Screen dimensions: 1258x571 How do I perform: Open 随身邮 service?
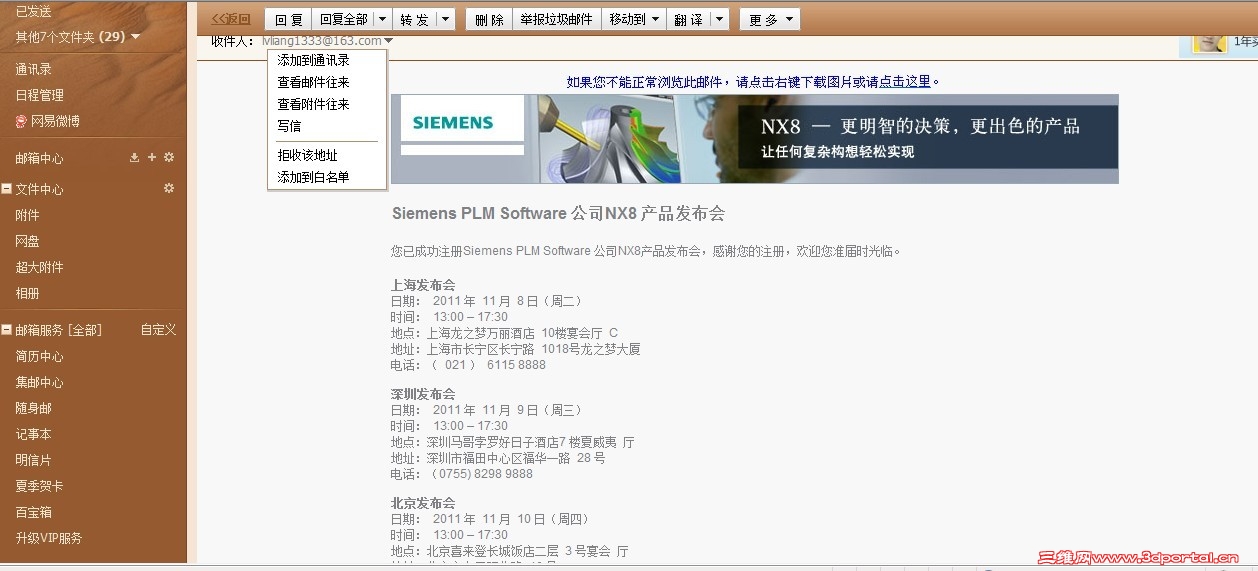pos(33,408)
